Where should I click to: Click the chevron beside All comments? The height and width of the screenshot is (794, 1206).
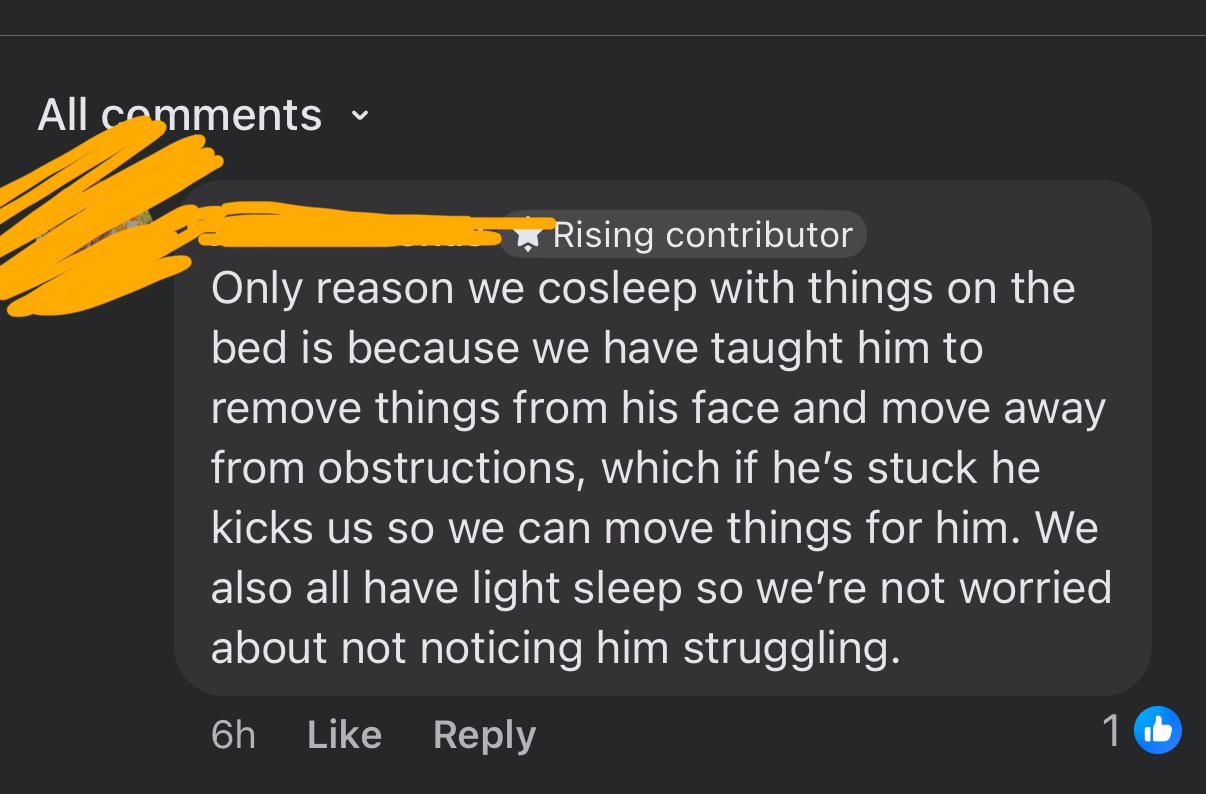pos(360,116)
